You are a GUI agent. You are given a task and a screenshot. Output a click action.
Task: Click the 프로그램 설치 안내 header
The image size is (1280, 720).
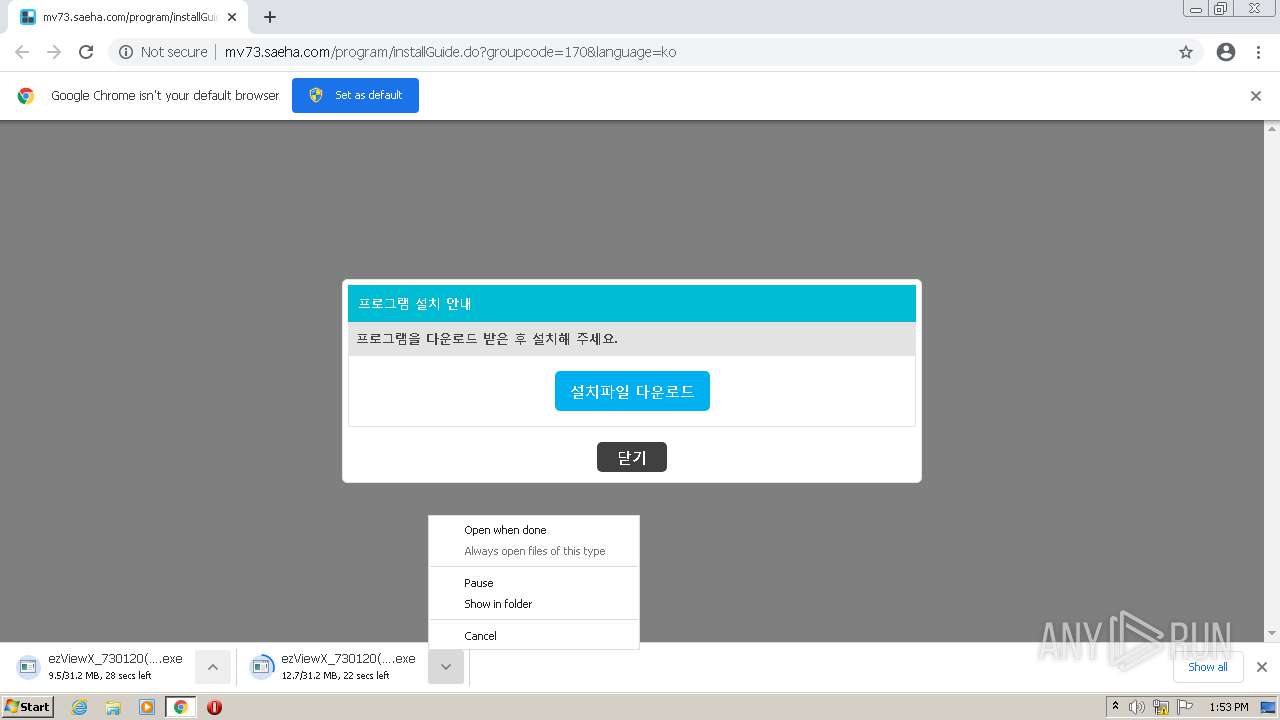point(632,303)
